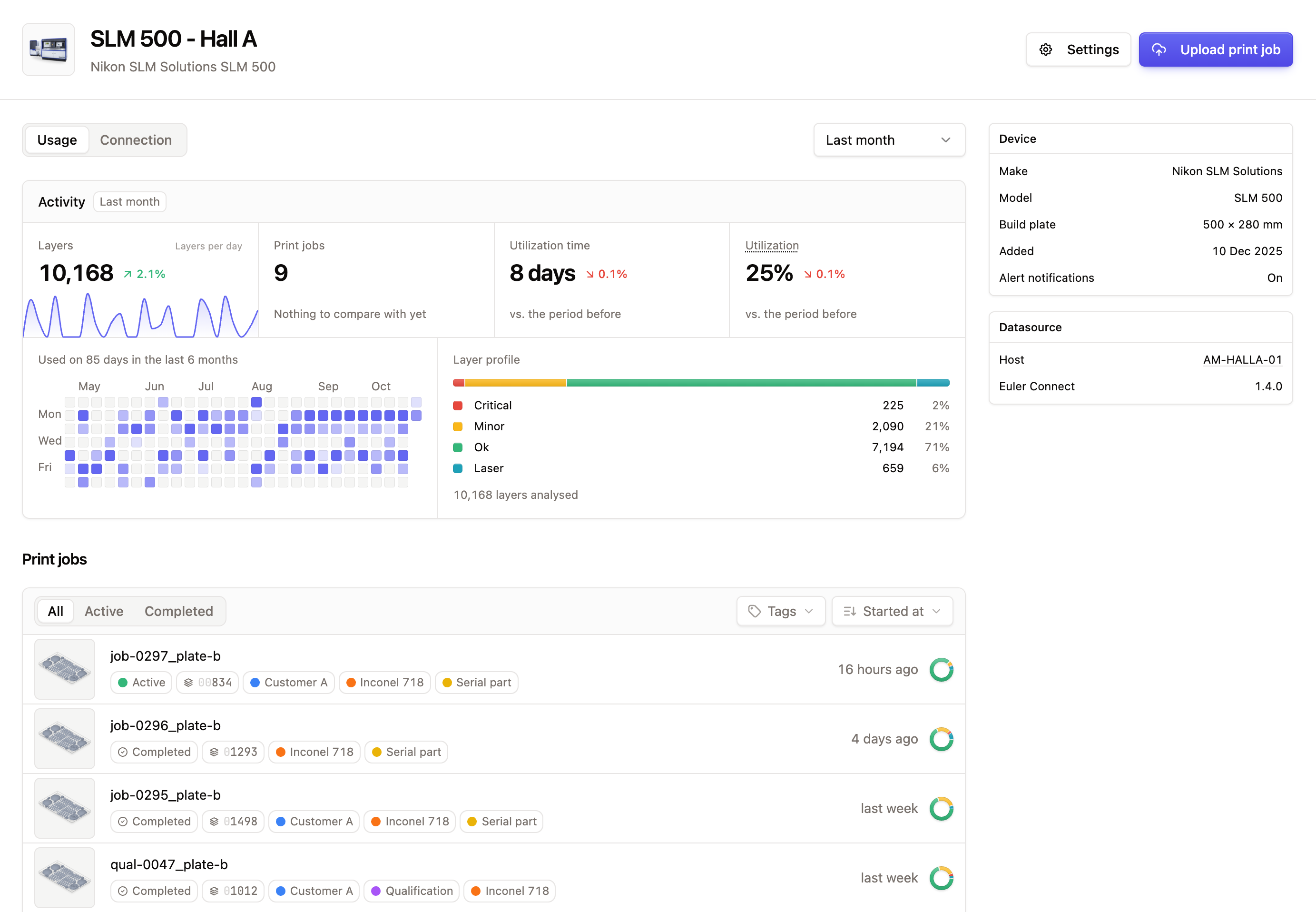Image resolution: width=1316 pixels, height=912 pixels.
Task: Click the green Ok legend swatch
Action: pyautogui.click(x=458, y=447)
